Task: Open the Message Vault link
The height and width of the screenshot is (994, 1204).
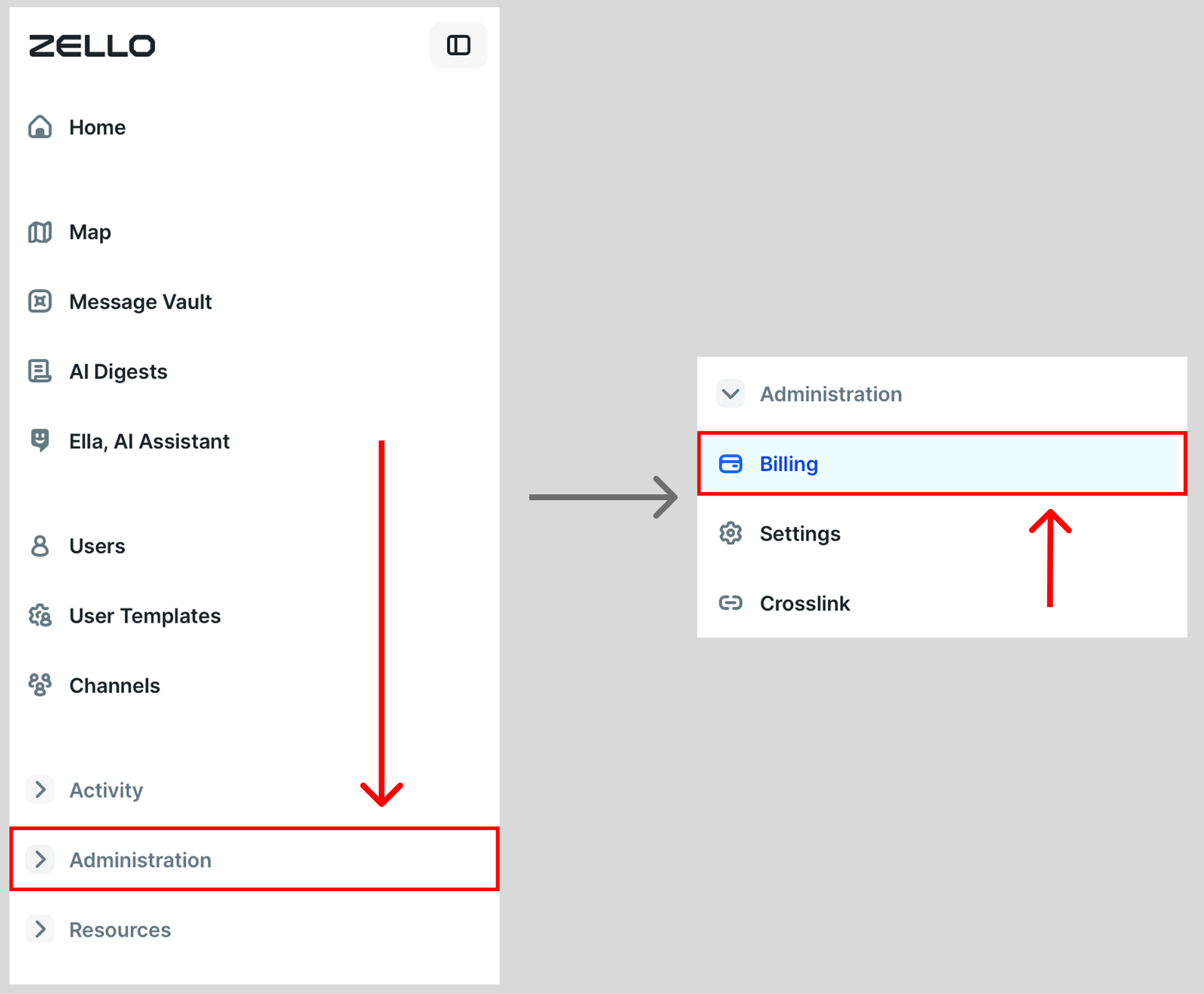Action: point(141,302)
